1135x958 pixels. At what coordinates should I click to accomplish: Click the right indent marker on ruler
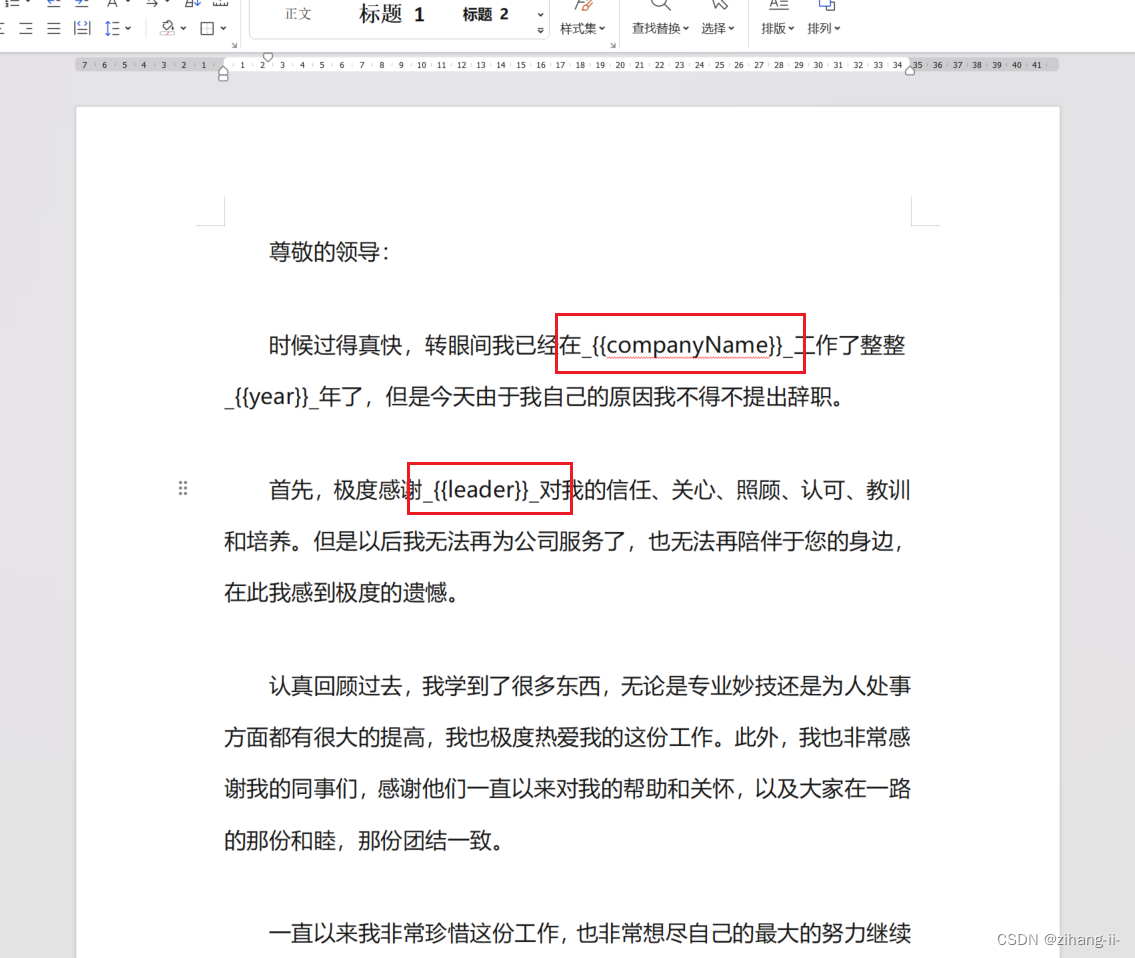pyautogui.click(x=910, y=70)
